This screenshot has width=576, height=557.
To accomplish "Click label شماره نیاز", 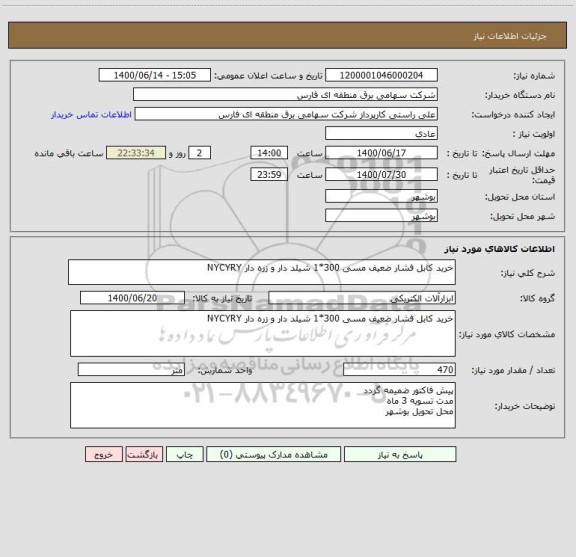I will [x=534, y=76].
